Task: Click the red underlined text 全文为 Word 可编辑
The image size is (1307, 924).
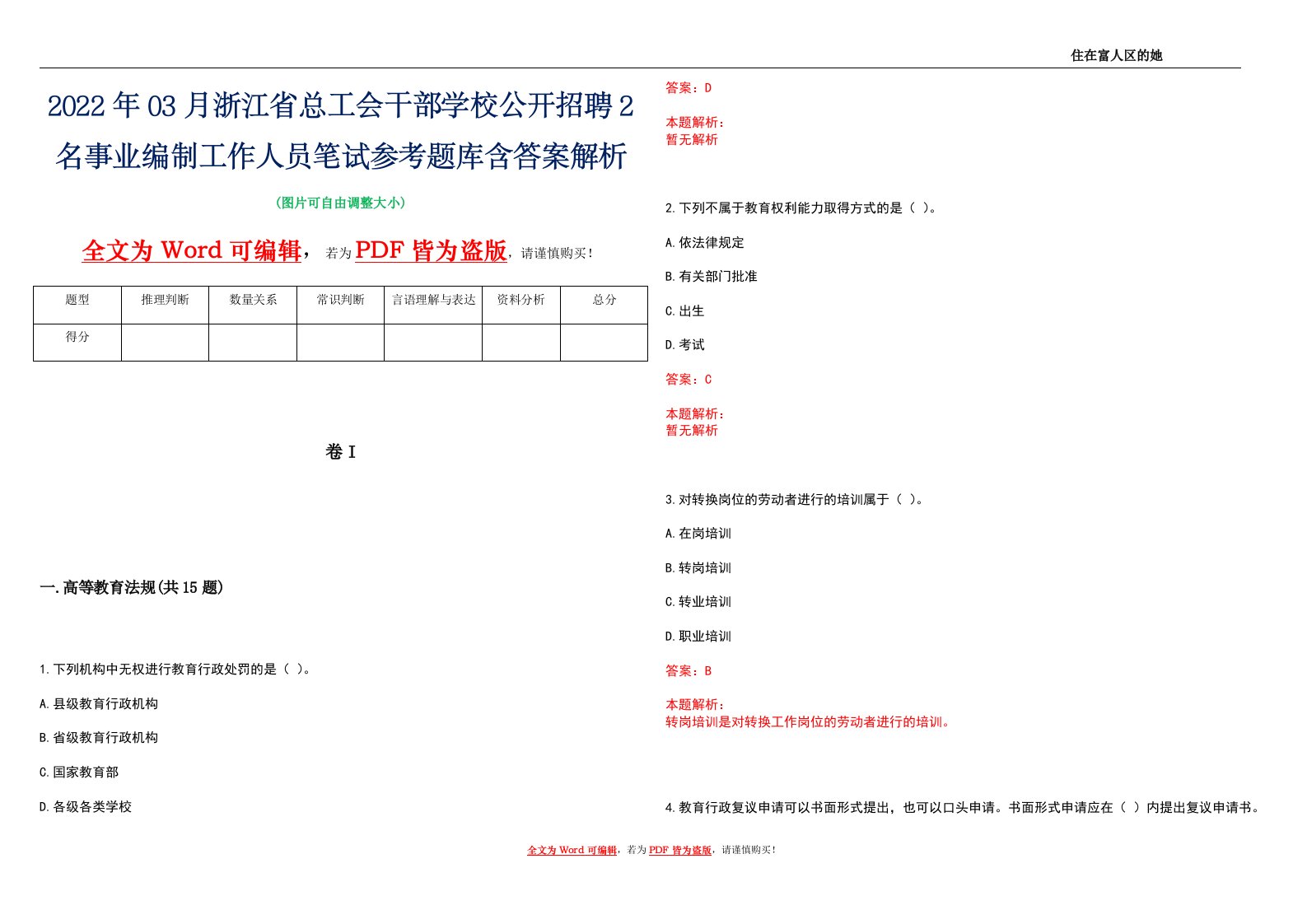Action: pyautogui.click(x=192, y=250)
